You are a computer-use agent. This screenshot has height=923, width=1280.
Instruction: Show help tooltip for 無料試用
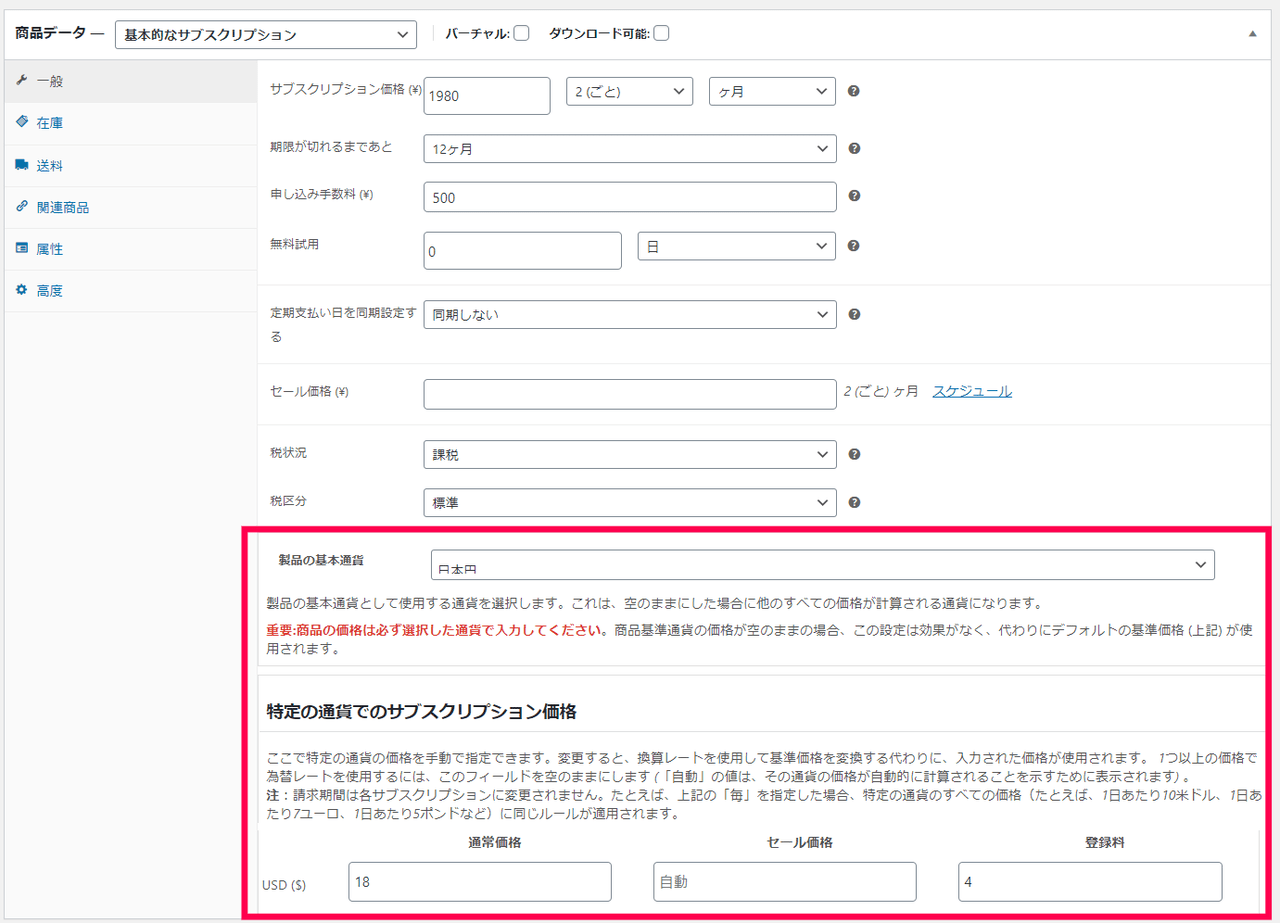(x=854, y=246)
